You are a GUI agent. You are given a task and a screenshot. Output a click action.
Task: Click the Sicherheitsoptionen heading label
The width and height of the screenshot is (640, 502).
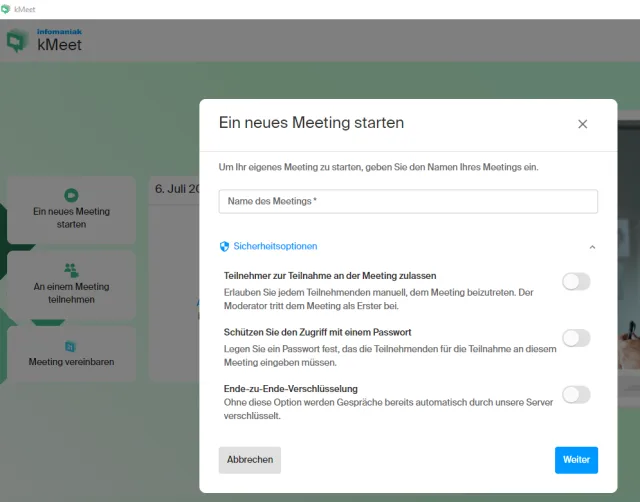(x=276, y=246)
